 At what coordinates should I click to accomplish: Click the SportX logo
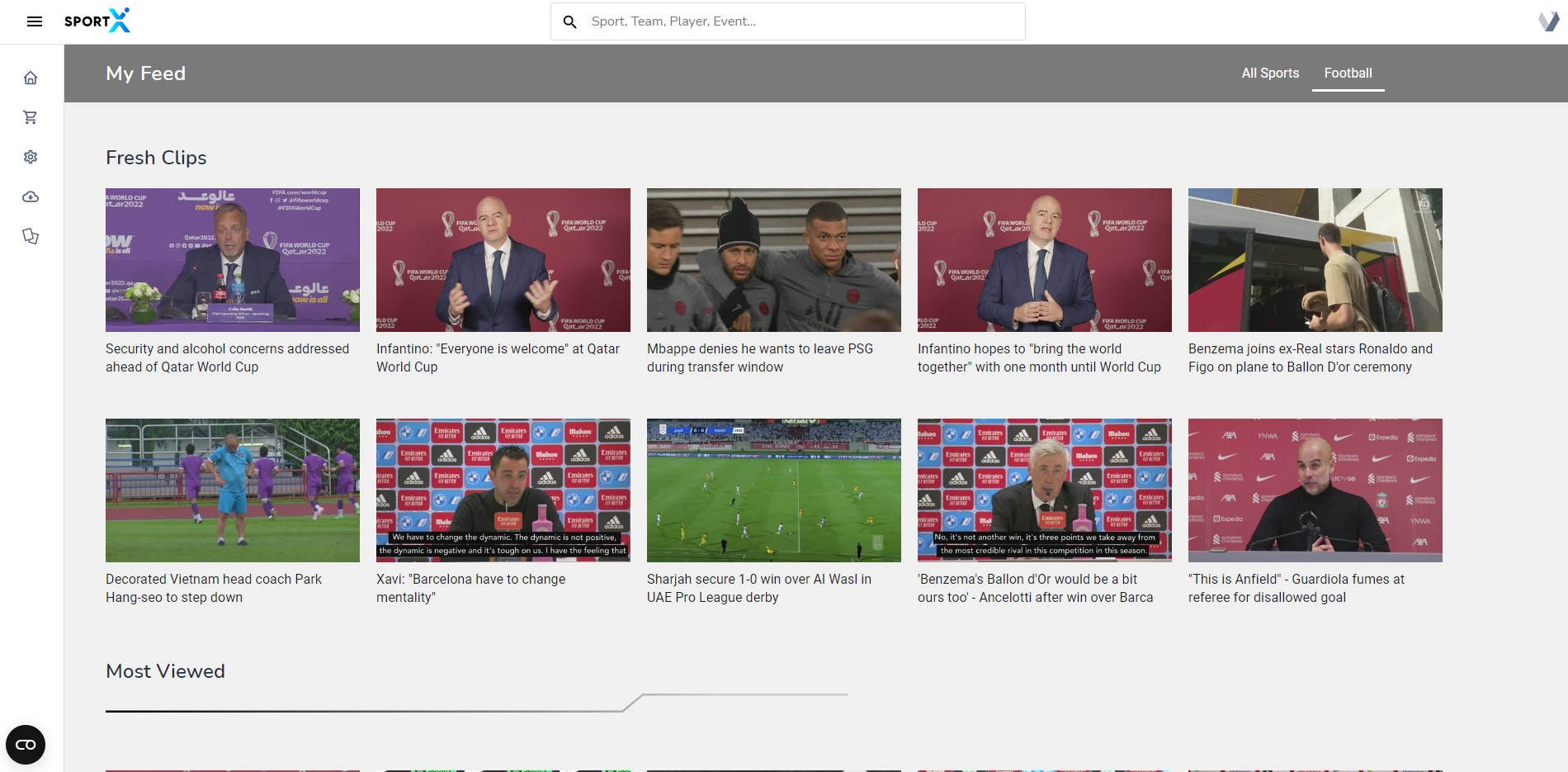(x=96, y=21)
